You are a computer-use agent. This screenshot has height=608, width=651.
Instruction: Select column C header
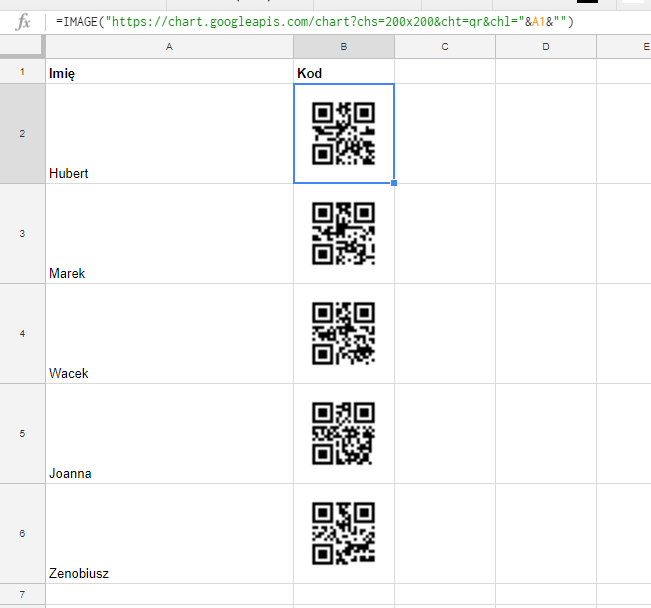[x=445, y=47]
